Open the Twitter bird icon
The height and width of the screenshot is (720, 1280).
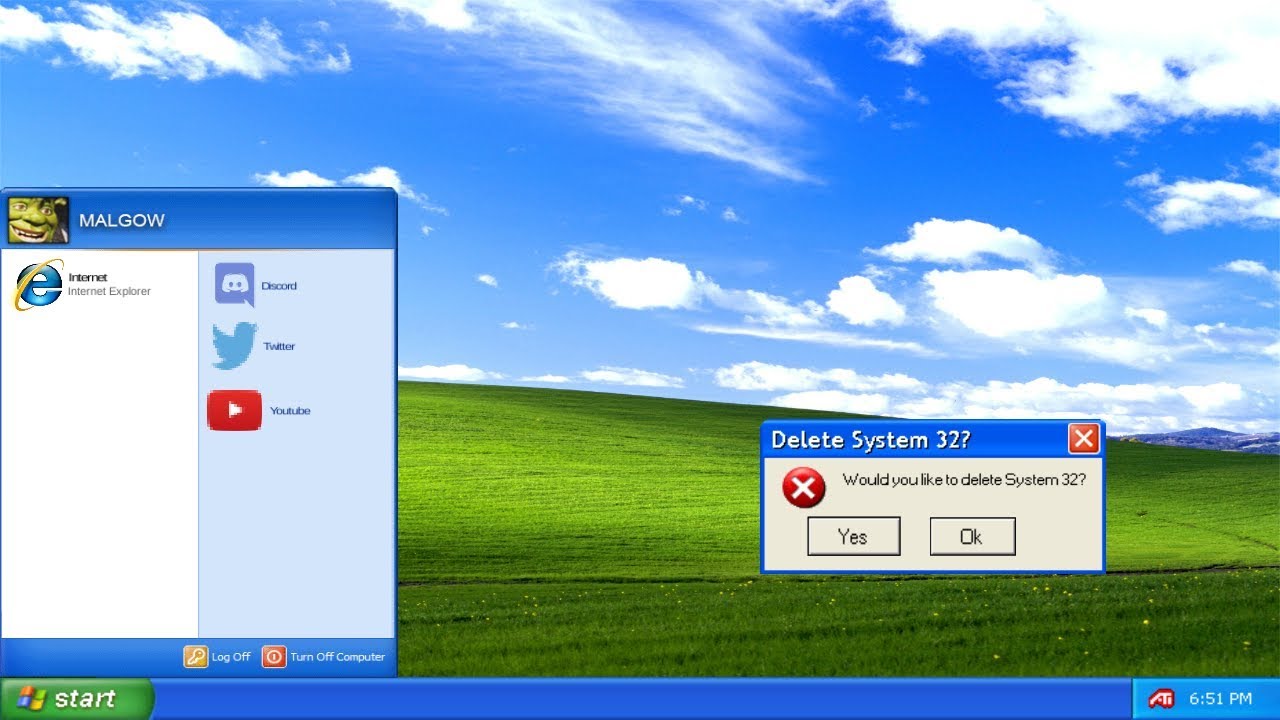[234, 346]
